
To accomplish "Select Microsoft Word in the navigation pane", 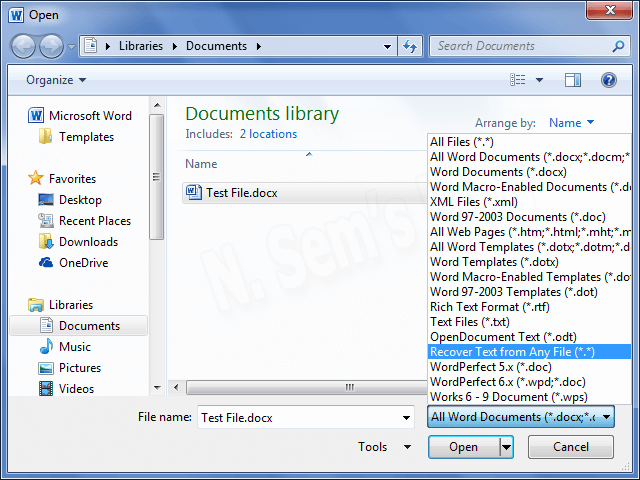I will [80, 116].
